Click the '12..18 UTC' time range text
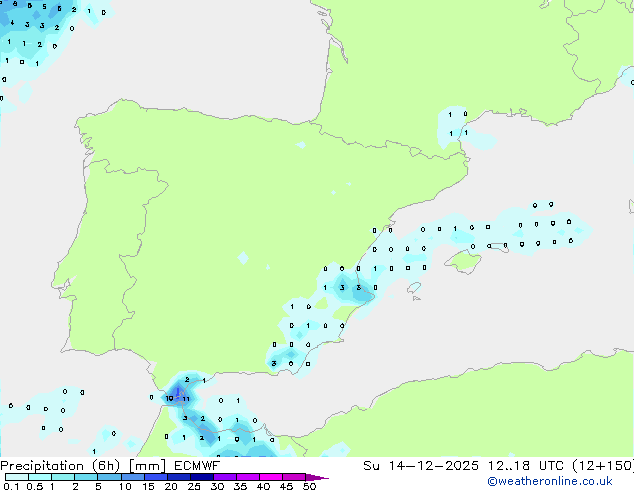This screenshot has height=490, width=634. point(525,466)
